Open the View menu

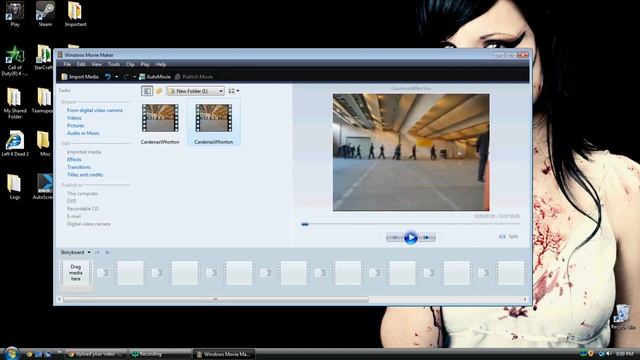pyautogui.click(x=96, y=64)
